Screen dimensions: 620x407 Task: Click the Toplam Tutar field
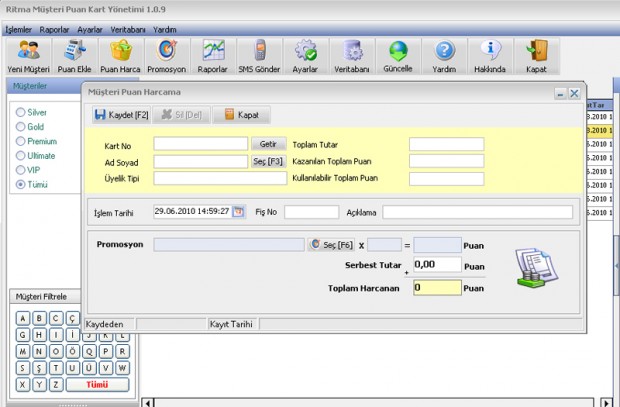pos(446,144)
